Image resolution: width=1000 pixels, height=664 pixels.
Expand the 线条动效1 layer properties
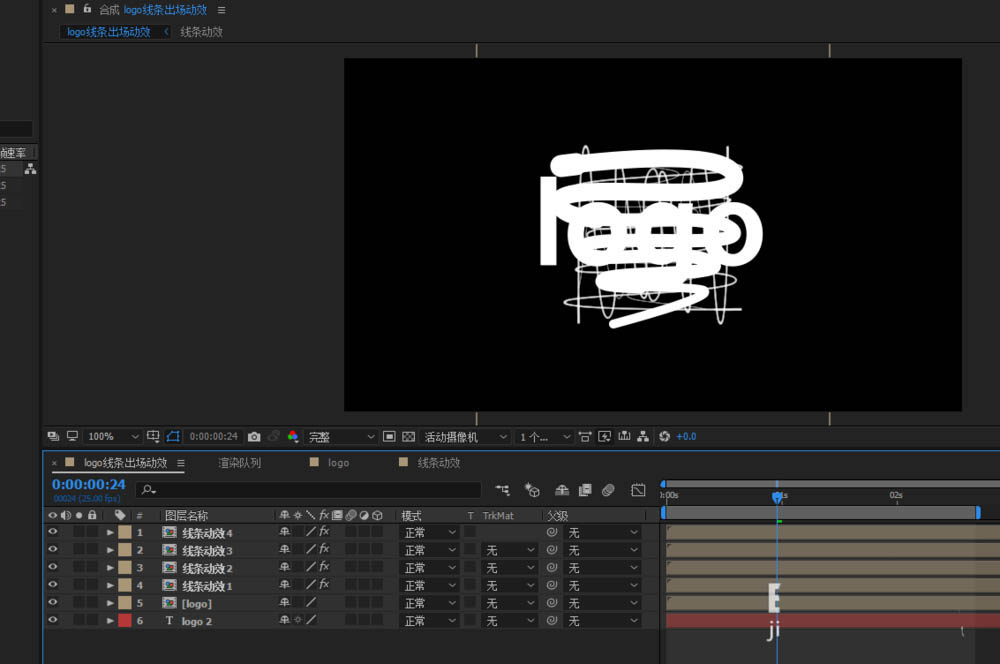[x=110, y=586]
